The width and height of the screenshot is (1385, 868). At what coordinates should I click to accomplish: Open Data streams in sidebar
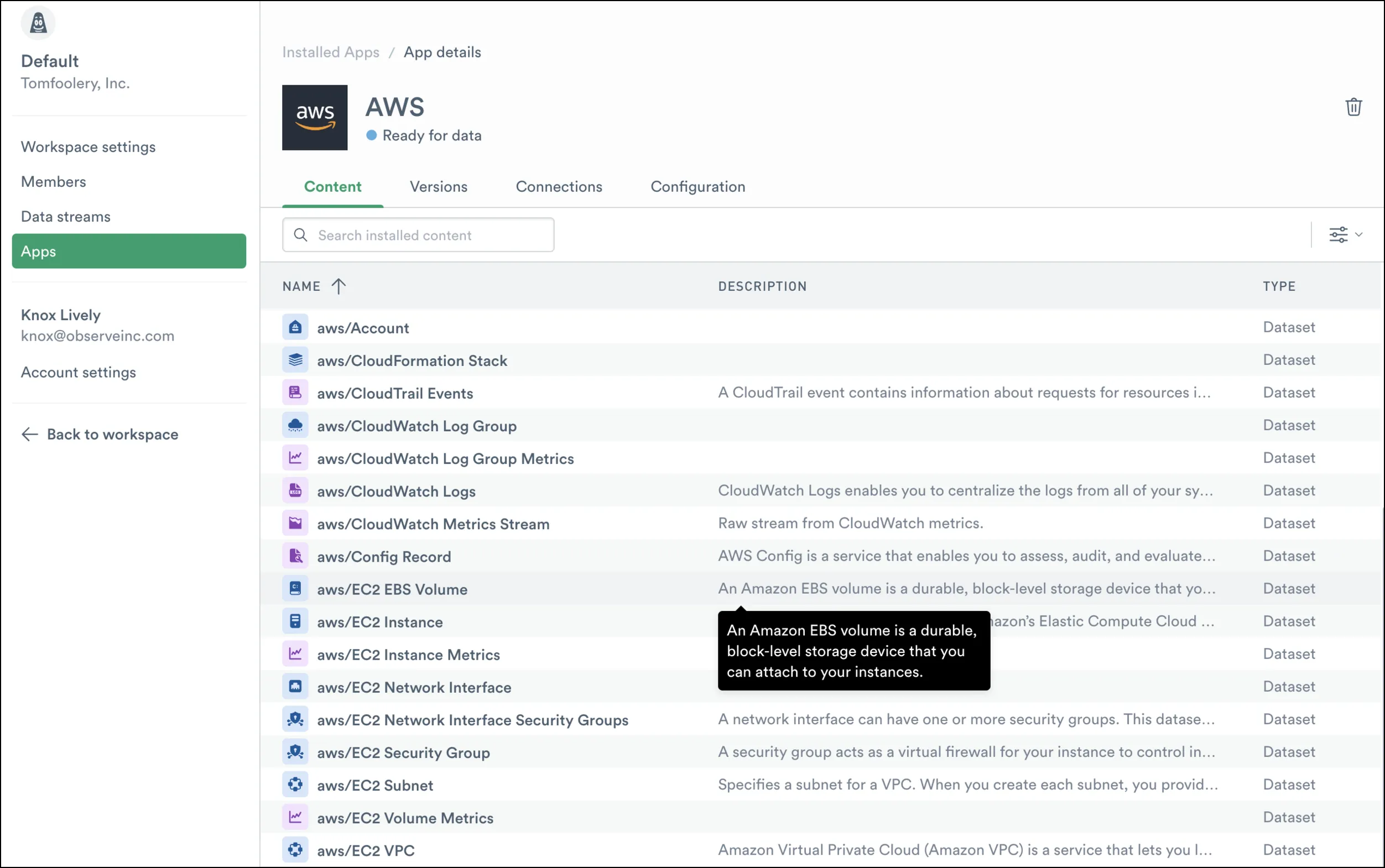65,217
